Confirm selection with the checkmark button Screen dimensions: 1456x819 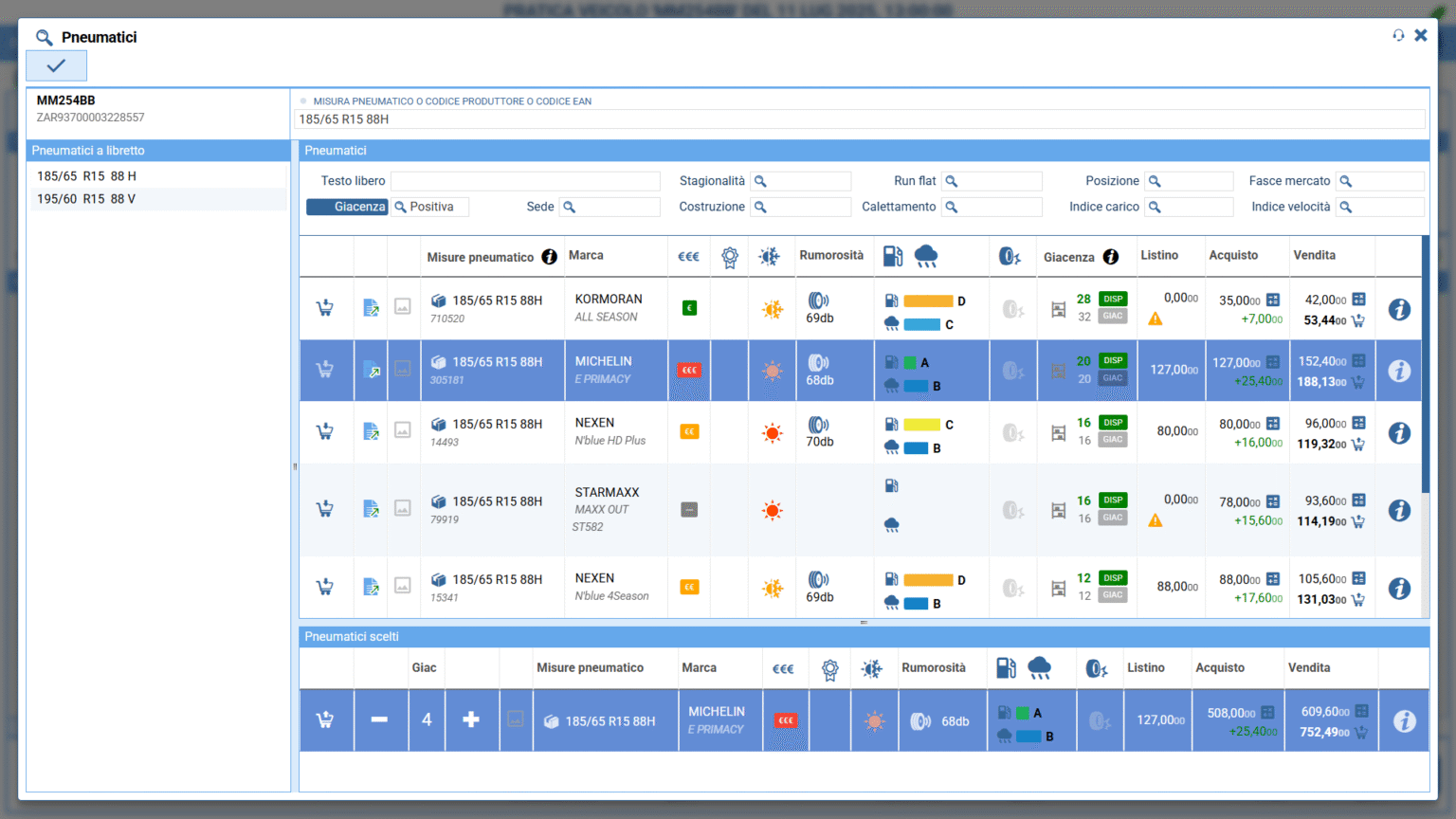point(57,65)
